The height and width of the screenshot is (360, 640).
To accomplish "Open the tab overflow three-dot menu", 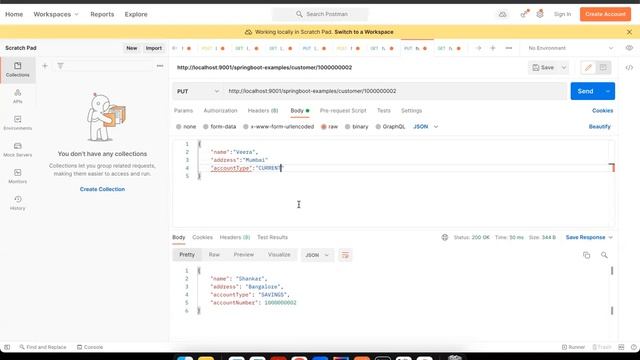I will pyautogui.click(x=509, y=48).
